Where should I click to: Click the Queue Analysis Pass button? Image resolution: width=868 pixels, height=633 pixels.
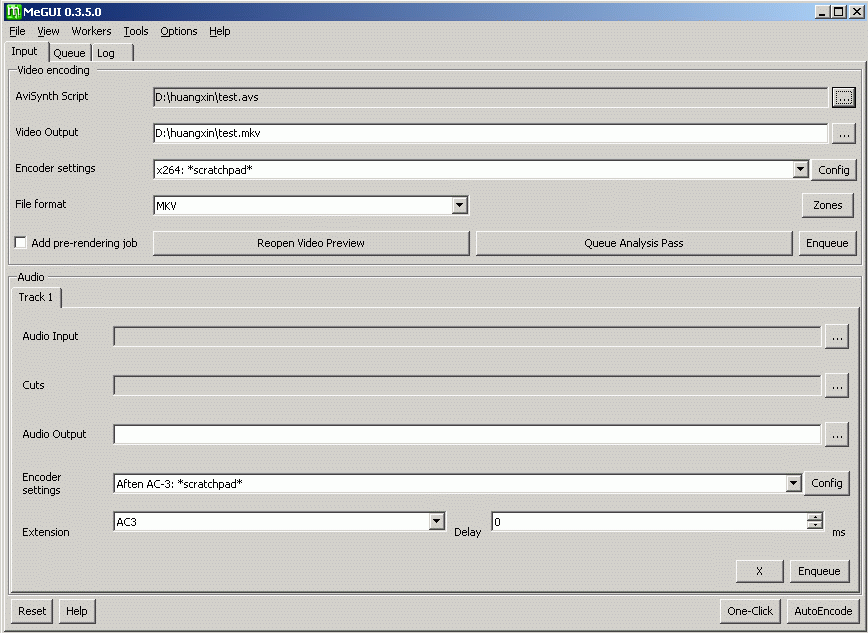[x=633, y=243]
